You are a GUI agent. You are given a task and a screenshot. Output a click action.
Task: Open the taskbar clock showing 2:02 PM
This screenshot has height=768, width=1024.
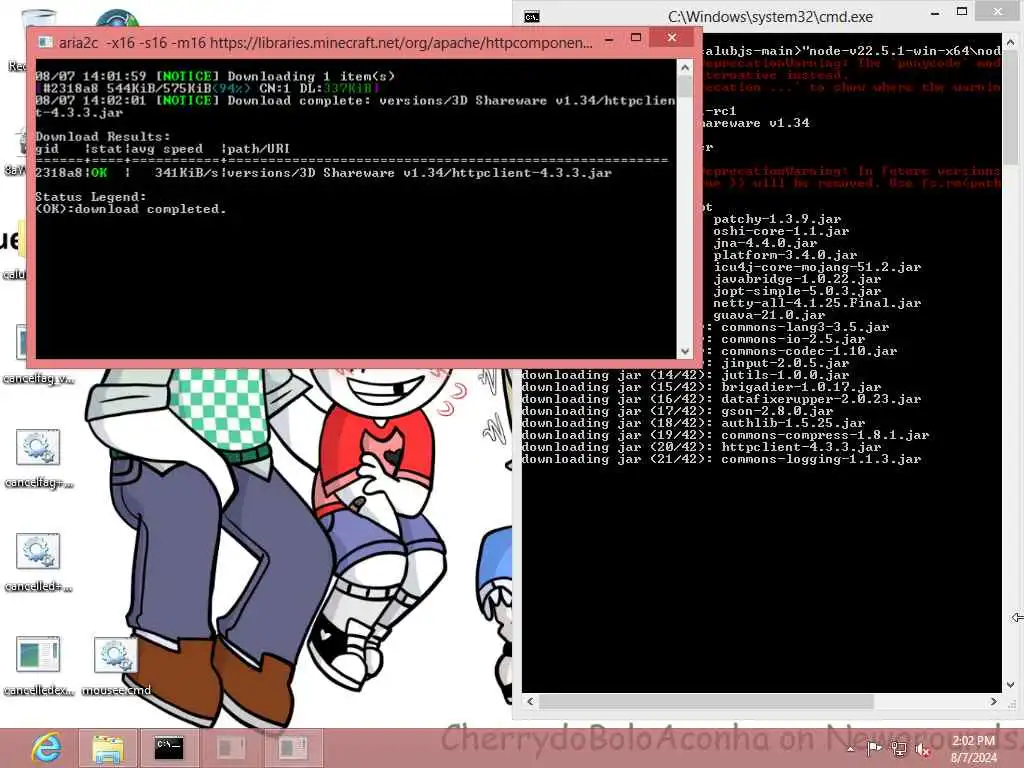(974, 748)
